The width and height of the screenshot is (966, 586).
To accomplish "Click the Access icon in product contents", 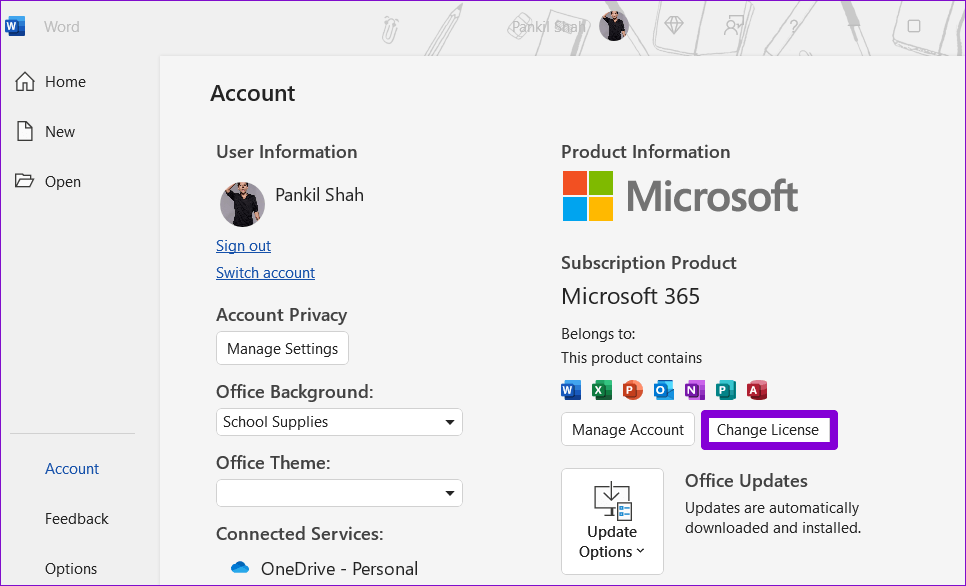I will click(x=757, y=390).
